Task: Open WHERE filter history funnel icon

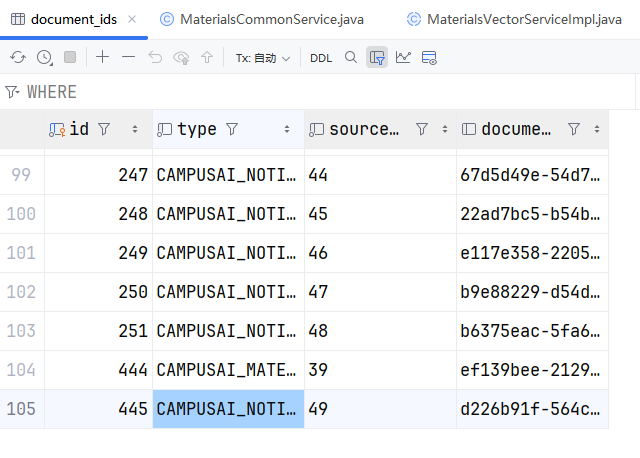Action: 12,92
